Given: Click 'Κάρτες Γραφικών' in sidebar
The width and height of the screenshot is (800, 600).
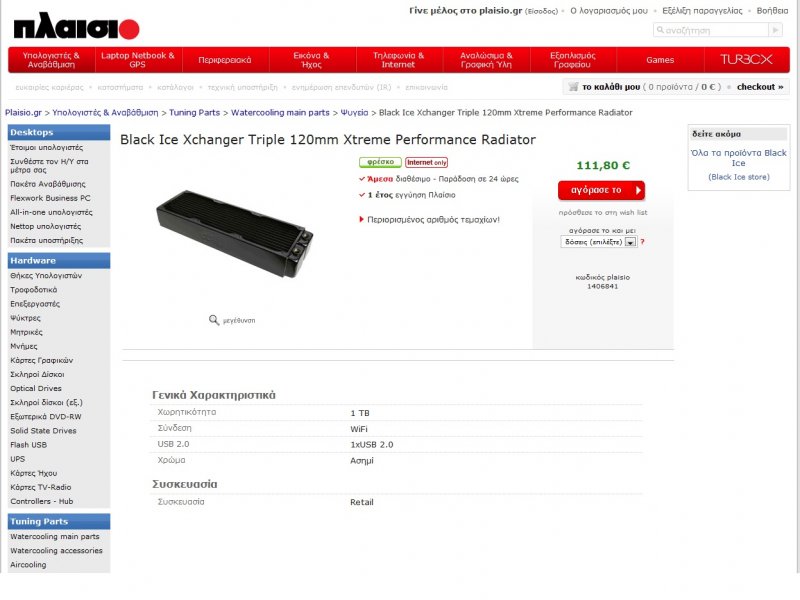Looking at the screenshot, I should [x=41, y=360].
